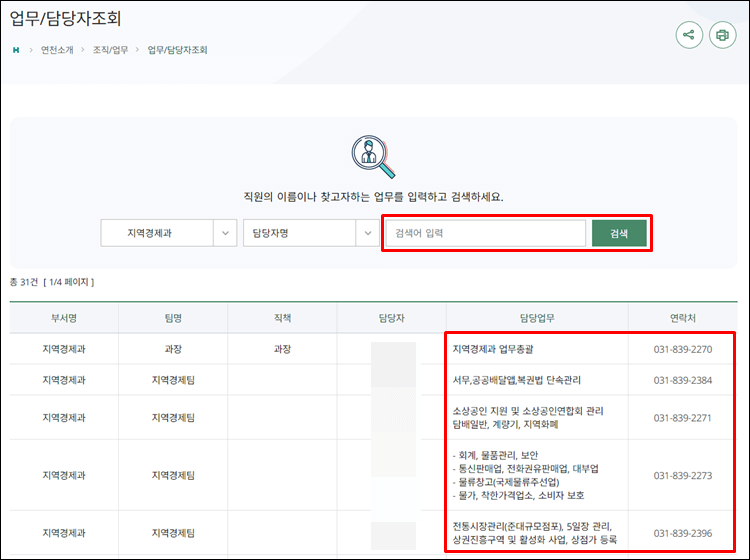Click the green 검색 button
The image size is (750, 560).
tap(619, 233)
